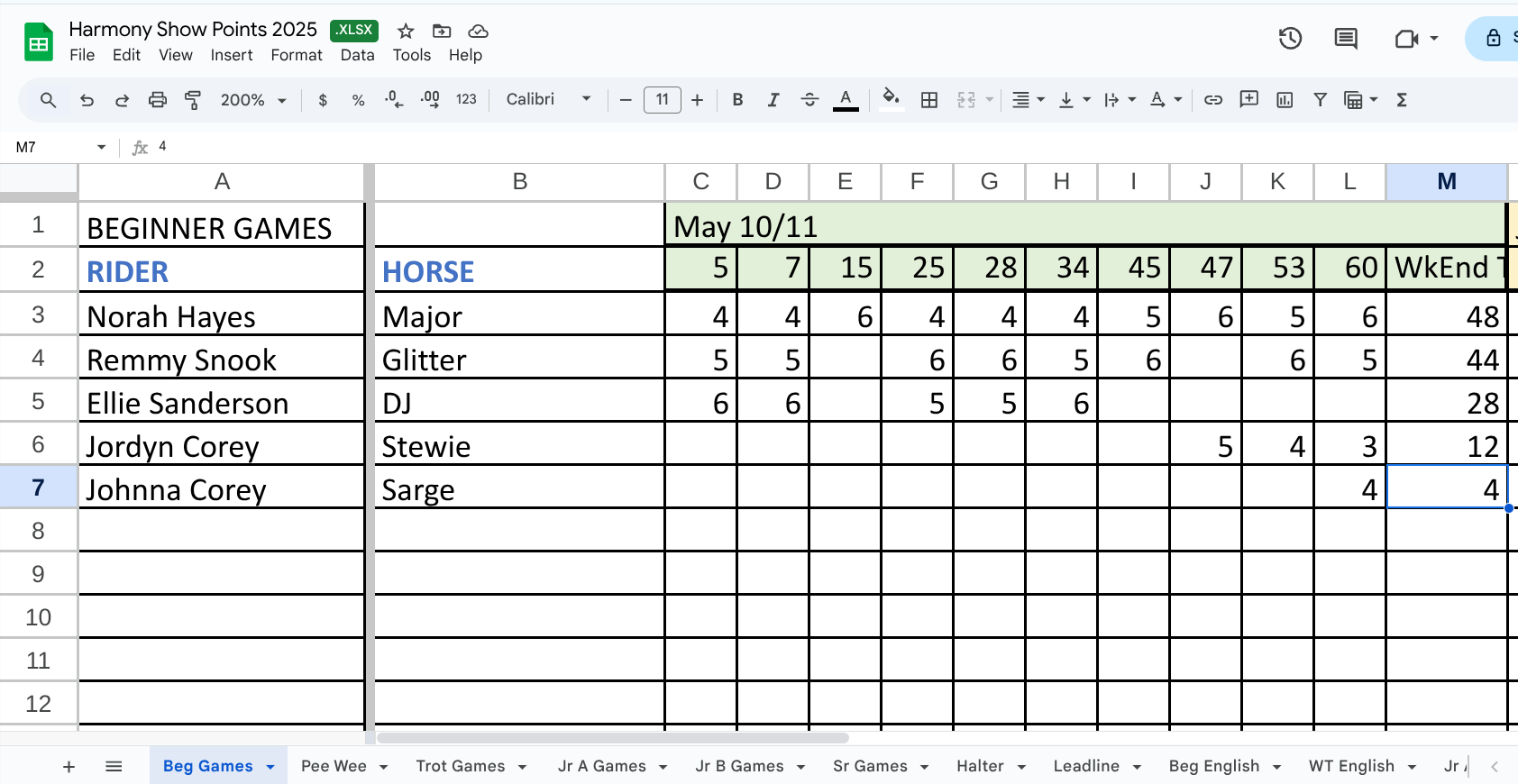
Task: Open the Format menu
Action: [x=296, y=55]
